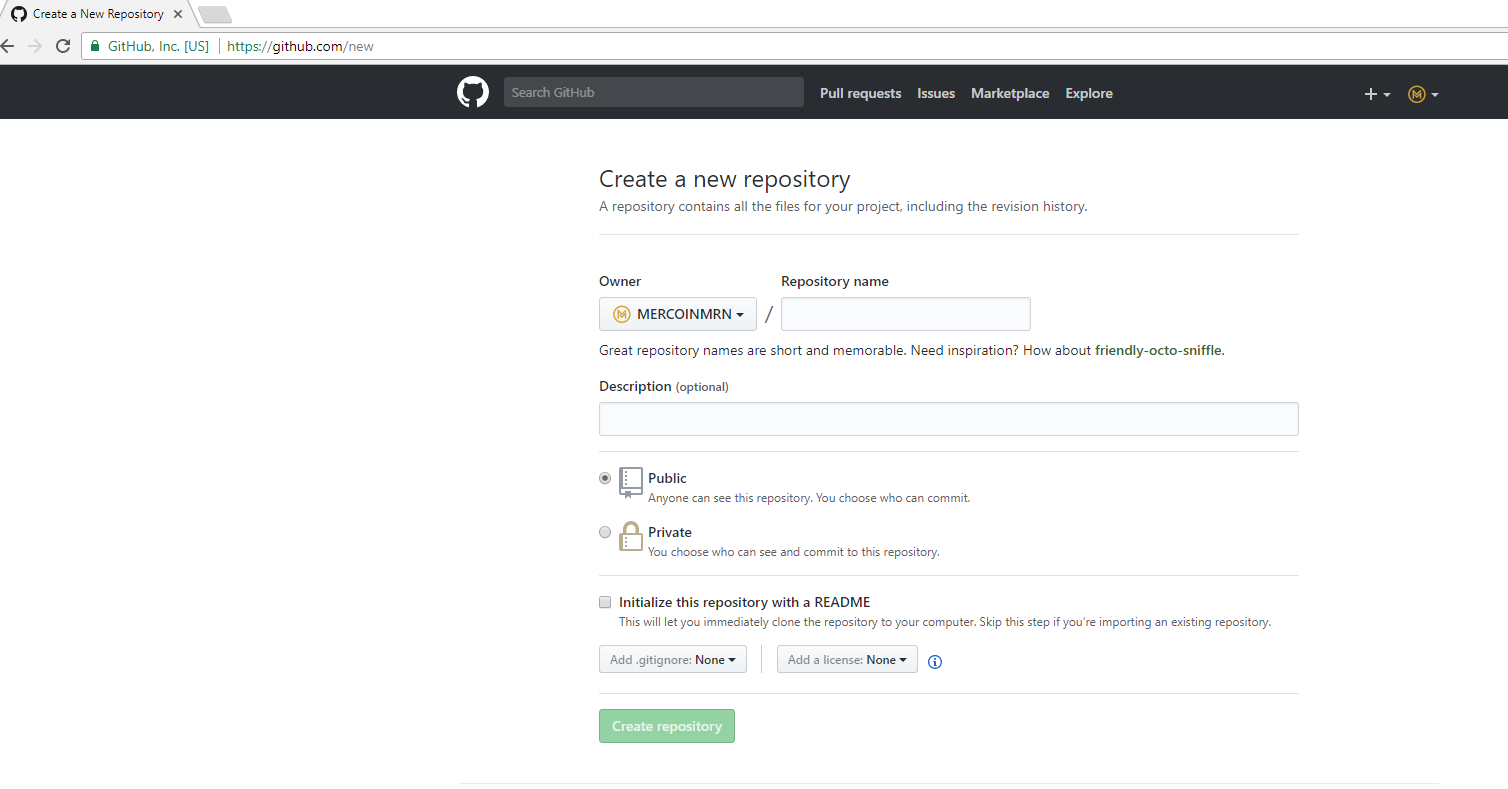Click the Repository name input field

pyautogui.click(x=906, y=314)
